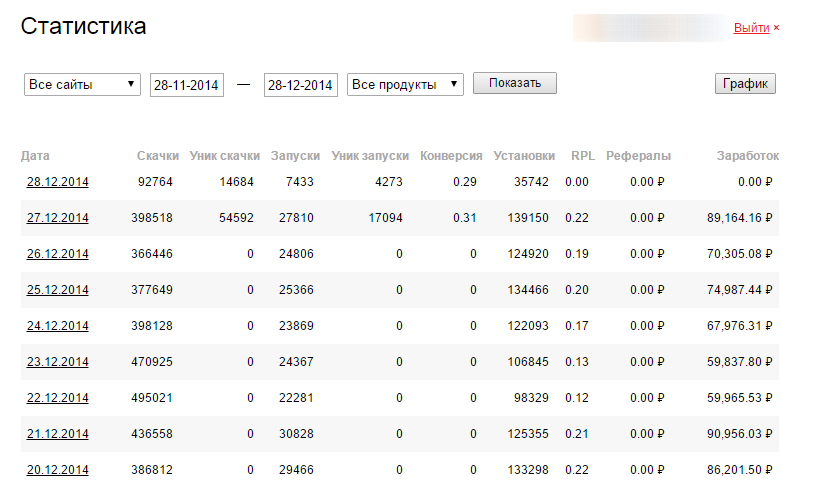
Task: Open the График button
Action: (745, 84)
